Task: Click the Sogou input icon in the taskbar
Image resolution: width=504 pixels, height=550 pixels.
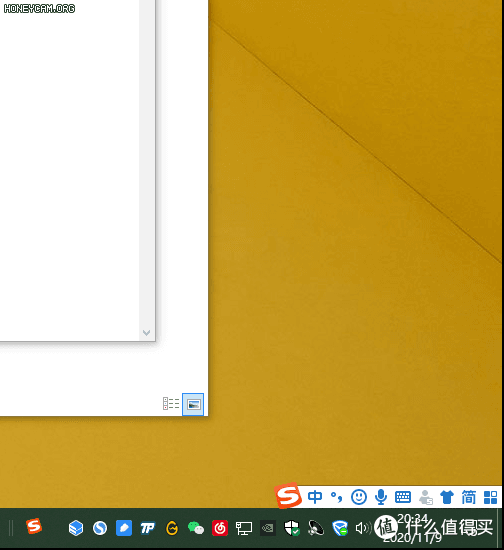Action: tap(34, 527)
